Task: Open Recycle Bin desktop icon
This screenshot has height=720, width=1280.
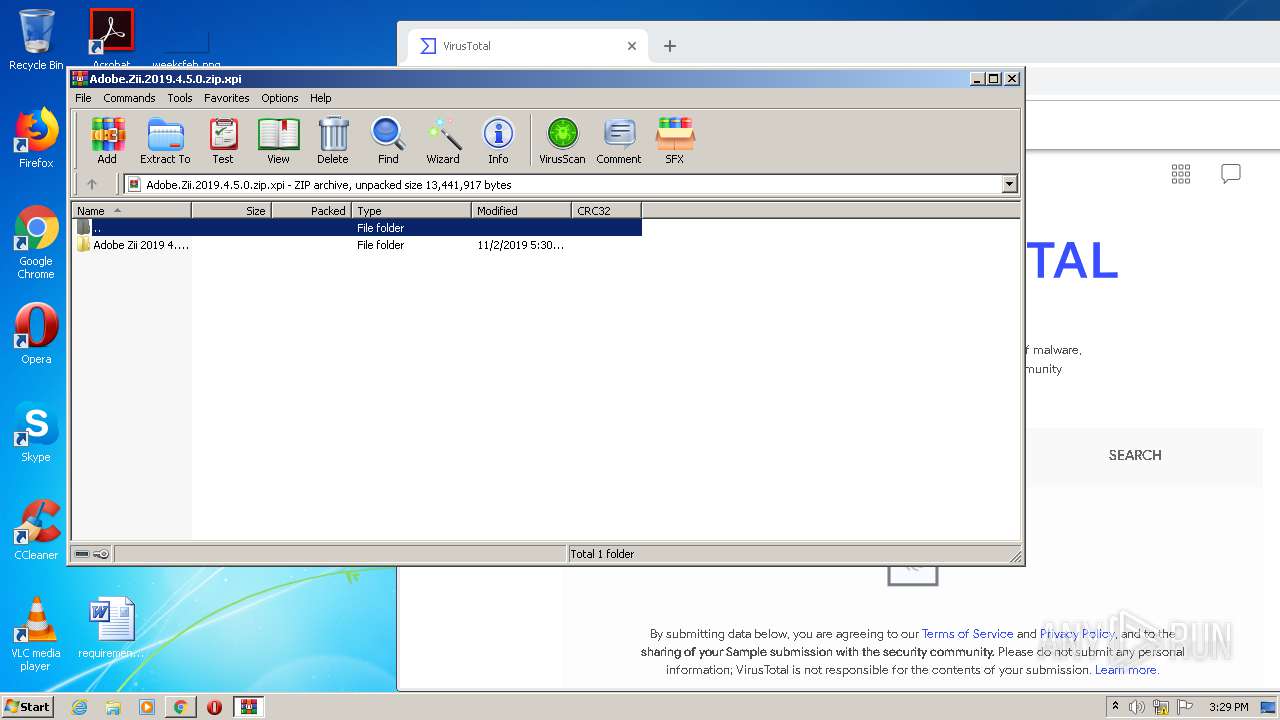Action: coord(36,40)
